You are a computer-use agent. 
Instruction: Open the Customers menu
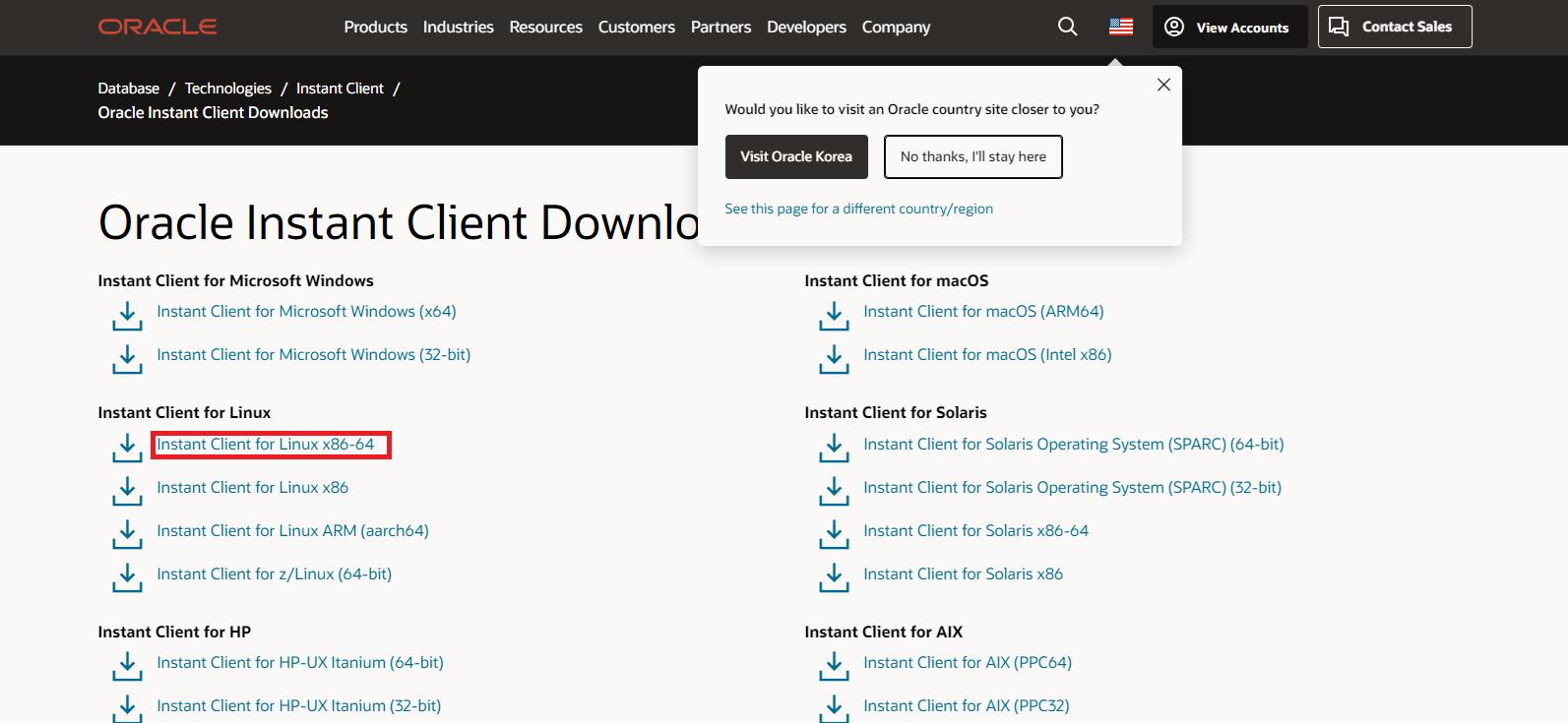click(636, 27)
